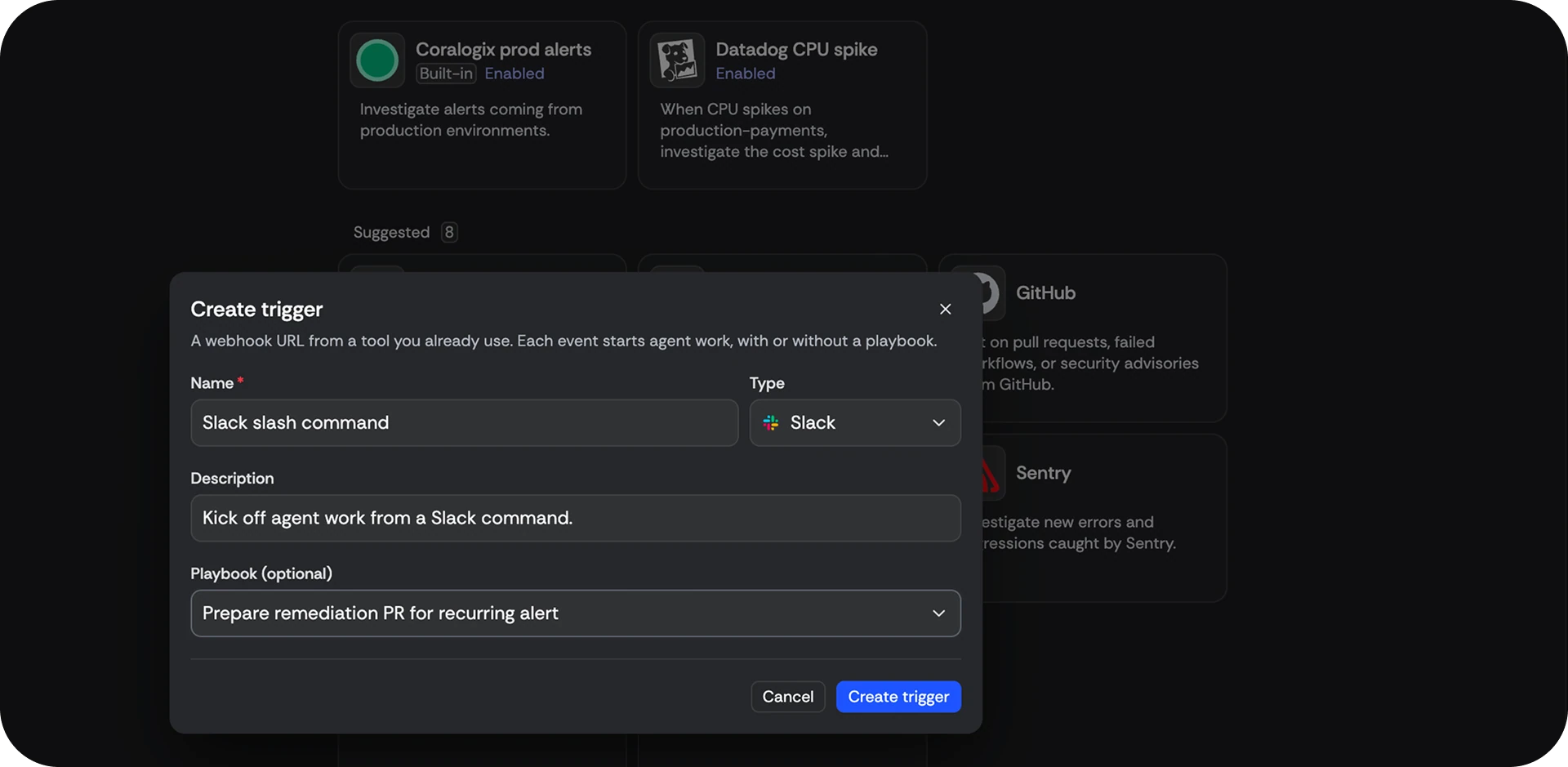The height and width of the screenshot is (767, 1568).
Task: Click the Suggested section heading
Action: 391,232
